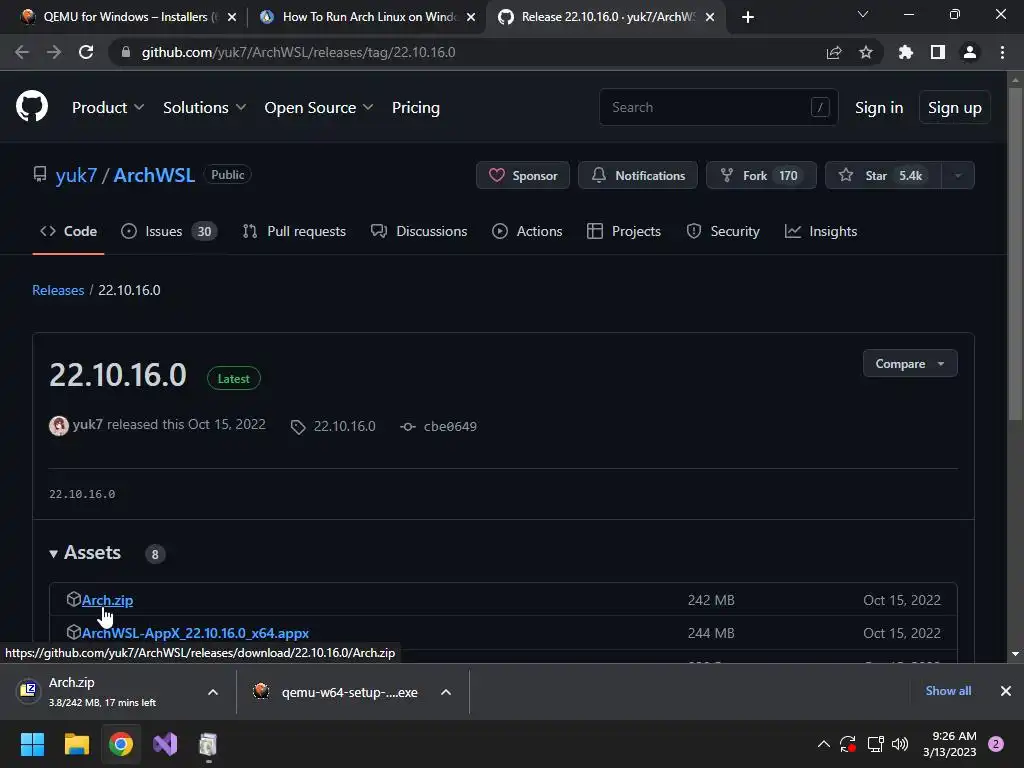Open File Explorer from the taskbar
The width and height of the screenshot is (1024, 768).
coord(76,744)
